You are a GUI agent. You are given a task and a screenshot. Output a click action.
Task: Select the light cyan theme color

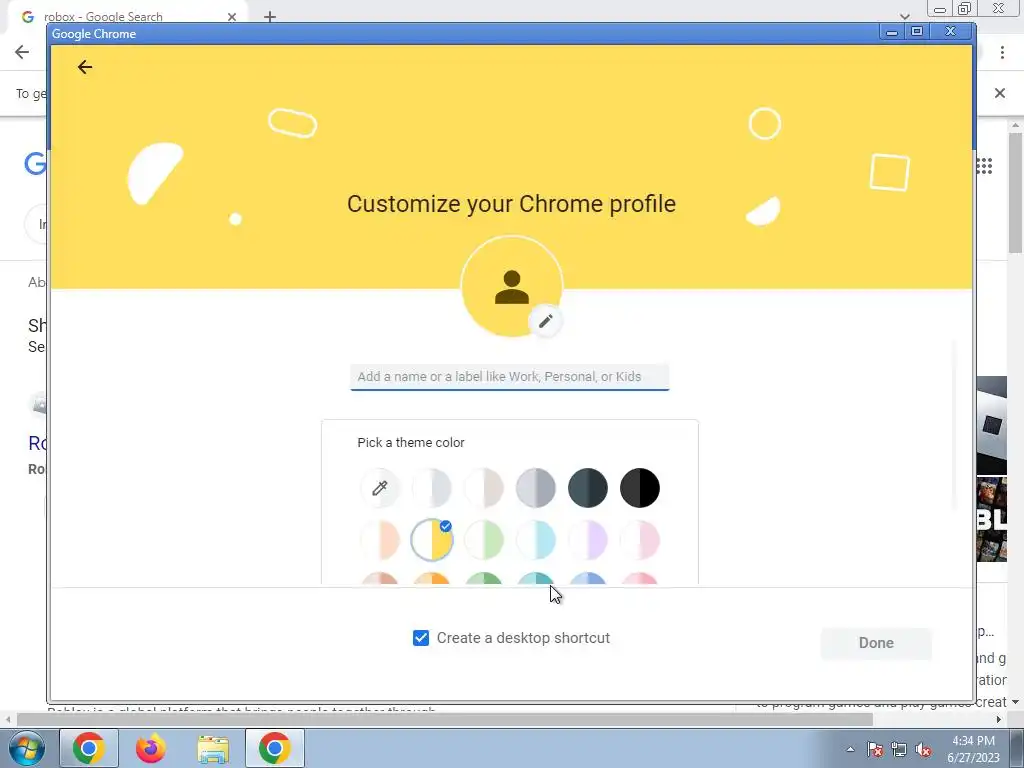click(x=536, y=540)
